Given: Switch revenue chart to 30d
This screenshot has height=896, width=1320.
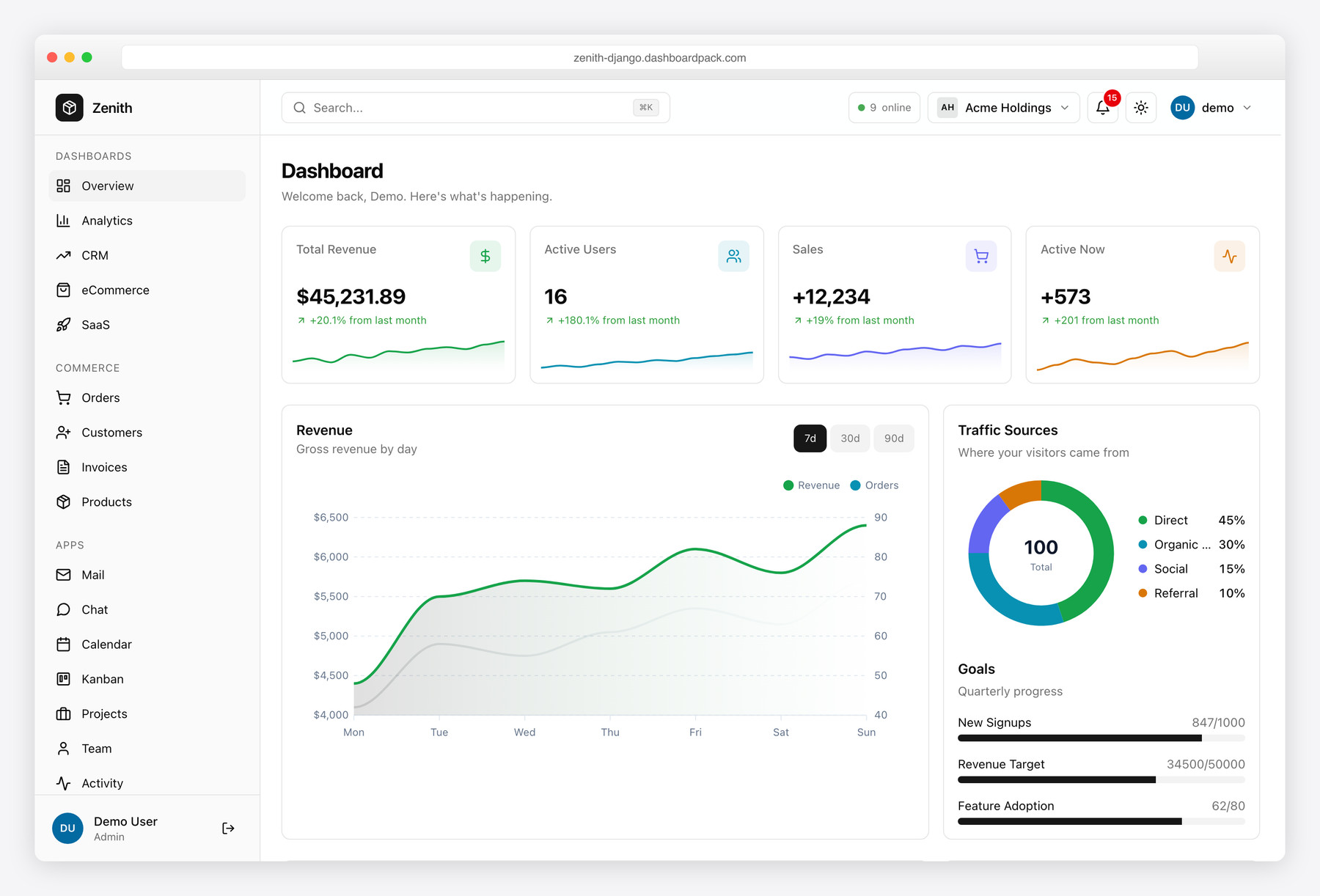Looking at the screenshot, I should [x=850, y=438].
